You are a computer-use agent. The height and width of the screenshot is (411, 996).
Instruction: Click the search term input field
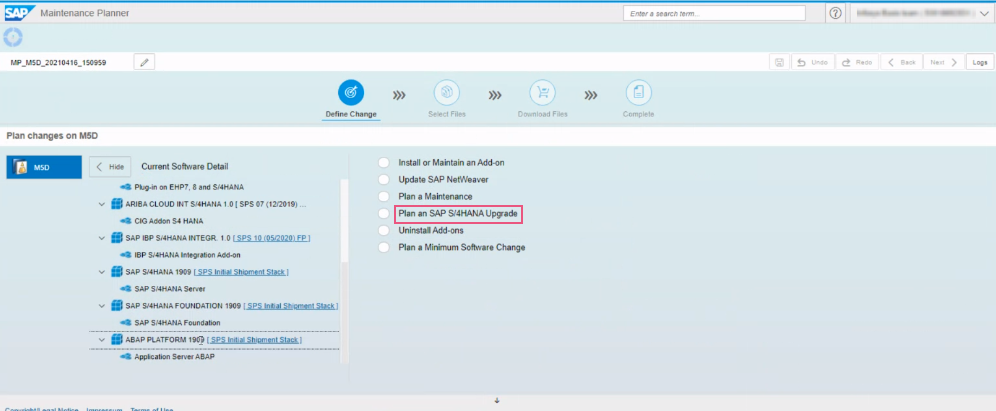click(714, 13)
